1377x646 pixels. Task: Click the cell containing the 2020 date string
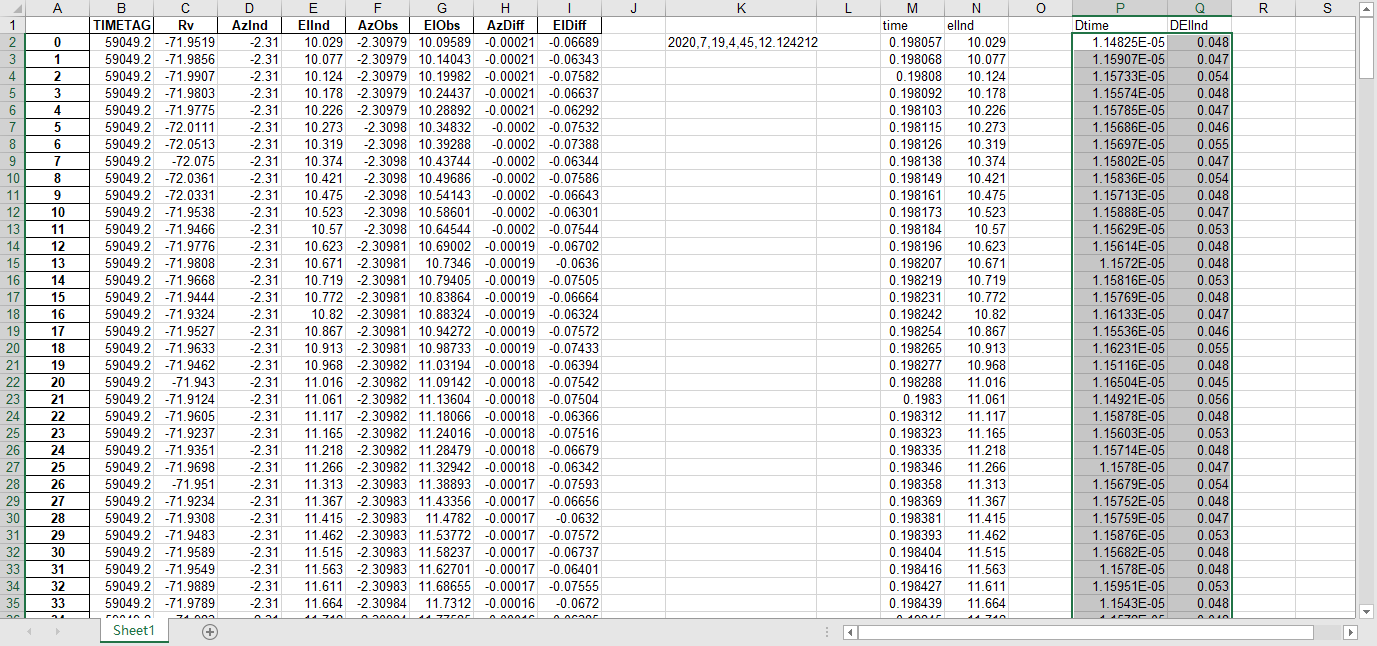tap(741, 42)
